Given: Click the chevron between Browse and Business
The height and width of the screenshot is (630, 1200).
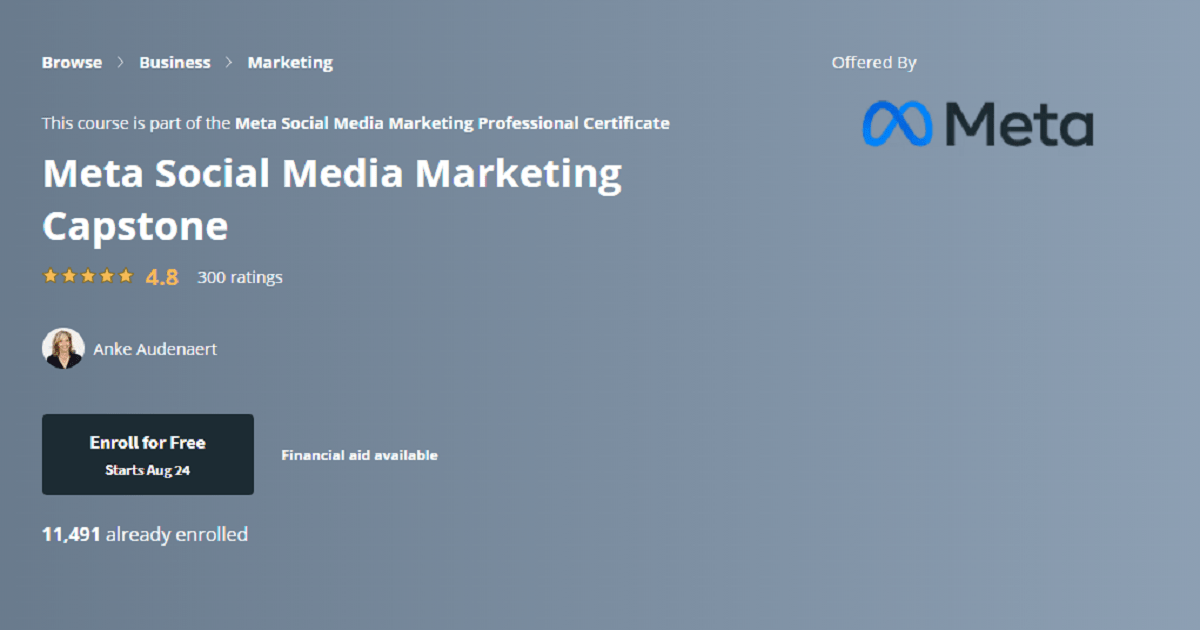Looking at the screenshot, I should coord(120,62).
